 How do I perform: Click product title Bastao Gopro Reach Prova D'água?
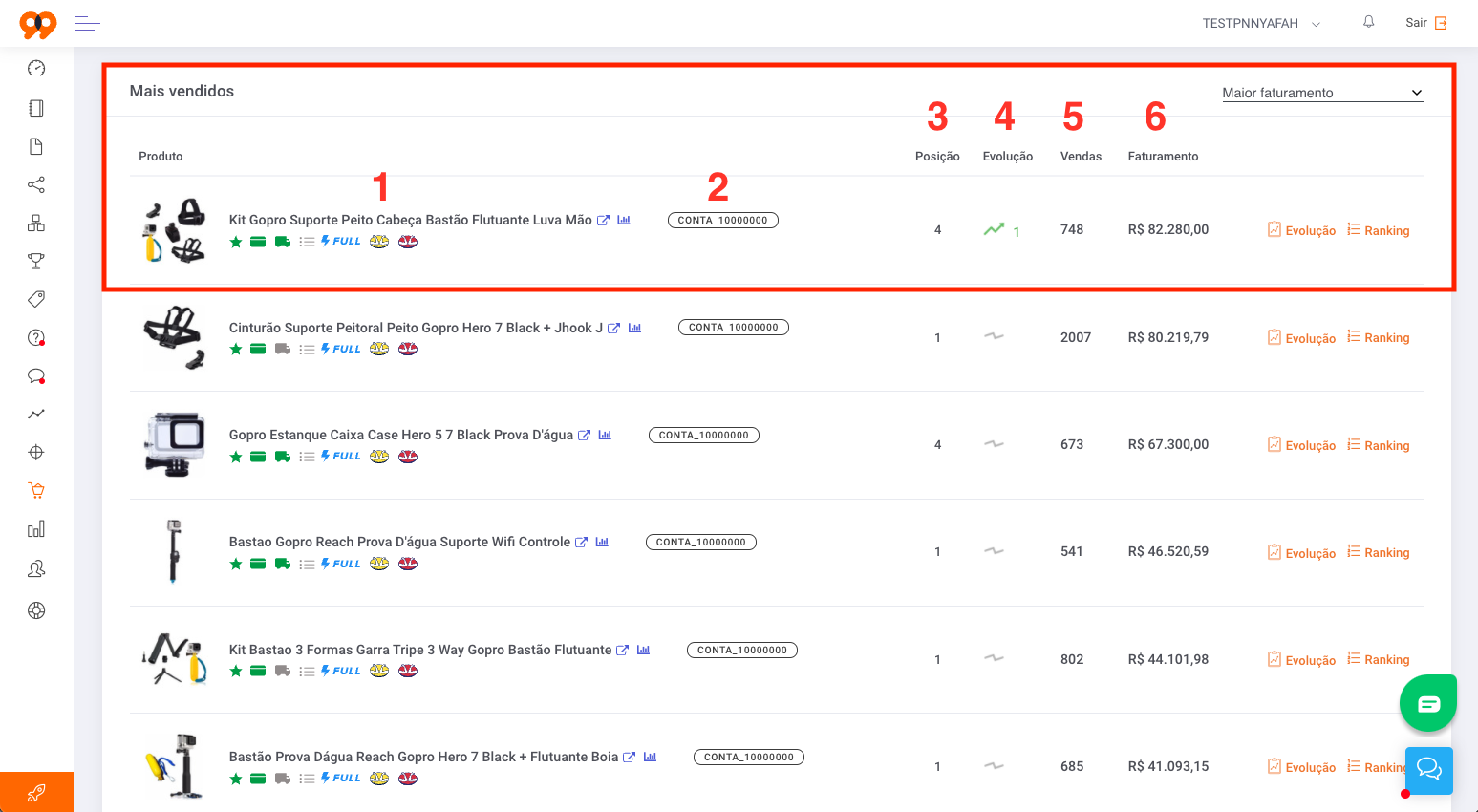399,542
